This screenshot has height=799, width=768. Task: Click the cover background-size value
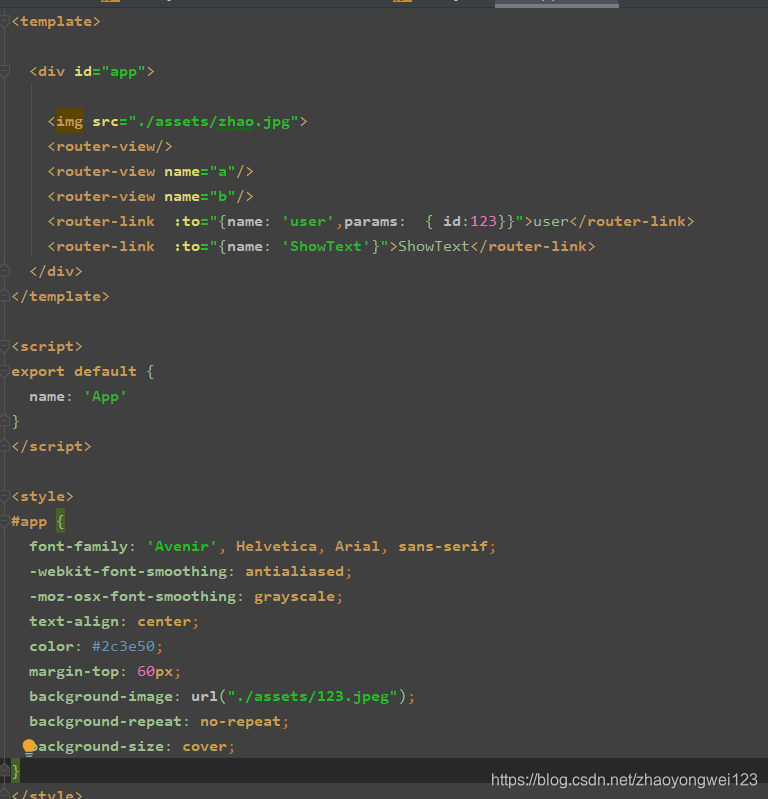point(204,747)
